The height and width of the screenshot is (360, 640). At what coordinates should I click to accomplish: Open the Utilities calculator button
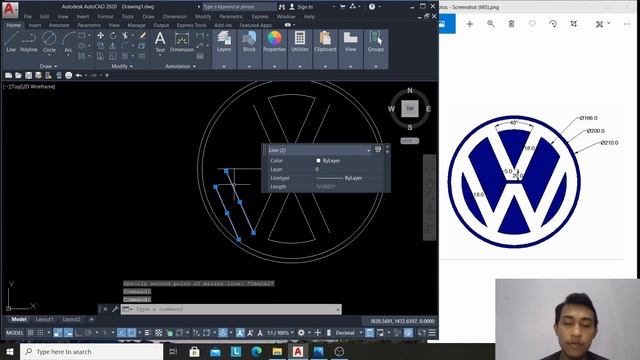pos(300,42)
